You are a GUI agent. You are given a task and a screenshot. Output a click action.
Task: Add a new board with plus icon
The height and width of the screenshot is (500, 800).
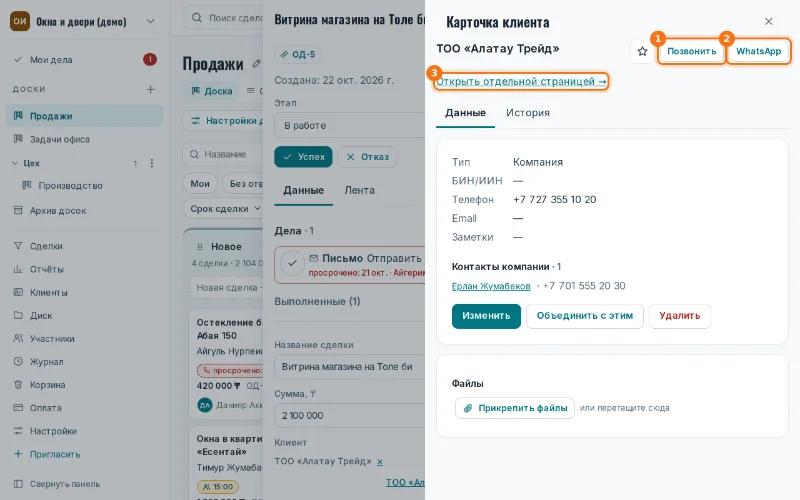pyautogui.click(x=151, y=89)
